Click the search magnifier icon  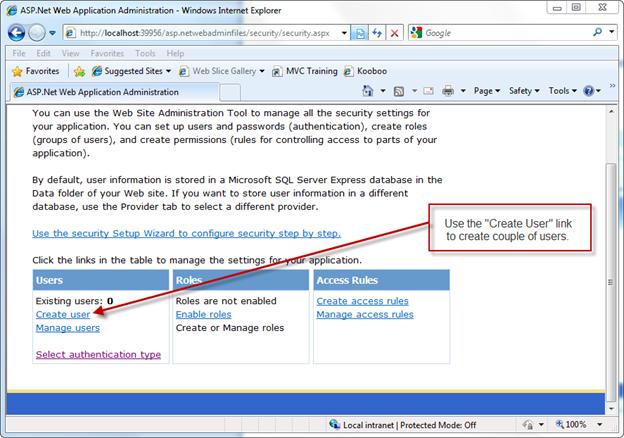[597, 32]
